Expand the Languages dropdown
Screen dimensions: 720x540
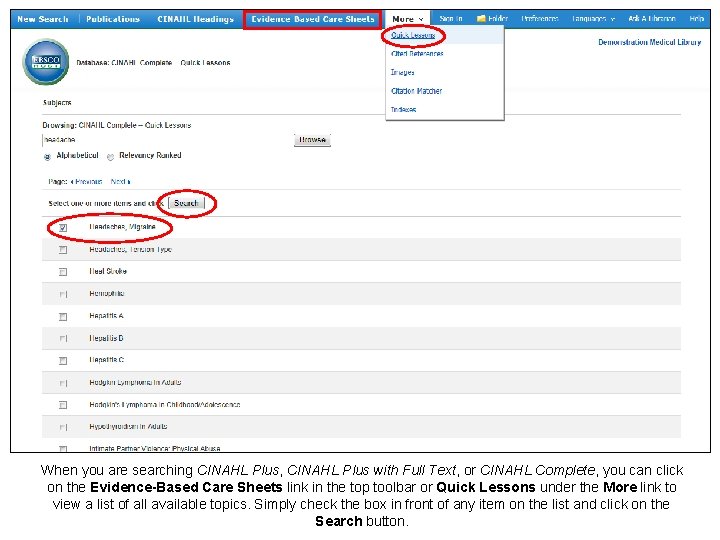point(593,19)
